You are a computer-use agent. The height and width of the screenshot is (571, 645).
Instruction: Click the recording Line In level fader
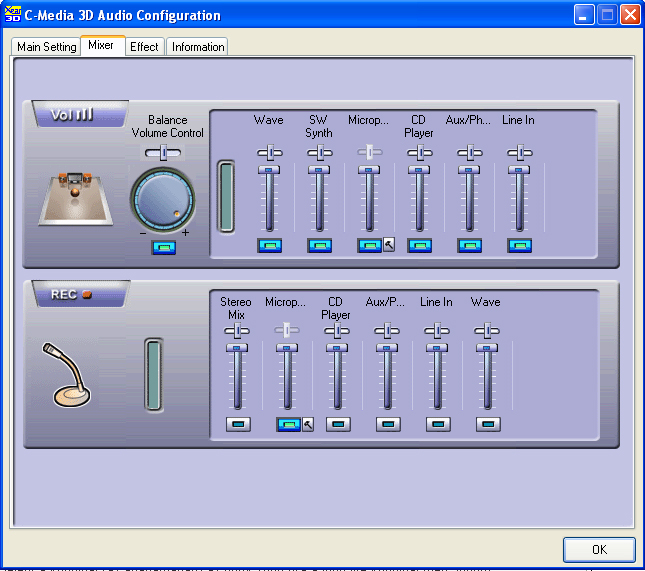(x=437, y=376)
